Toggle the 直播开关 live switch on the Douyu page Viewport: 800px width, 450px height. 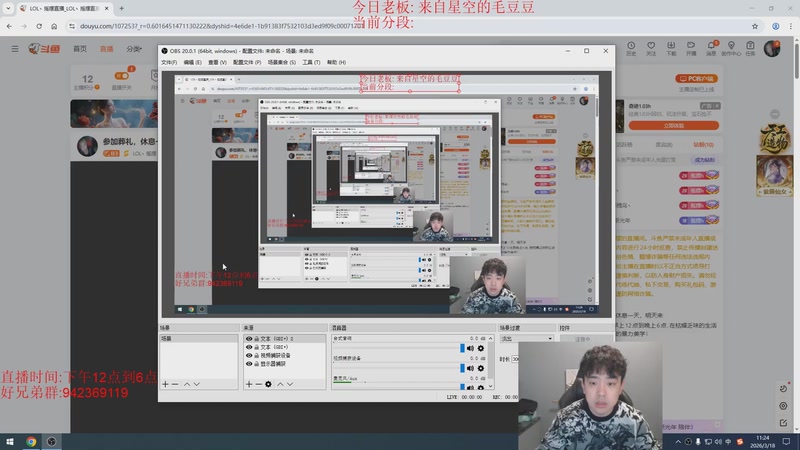(121, 76)
